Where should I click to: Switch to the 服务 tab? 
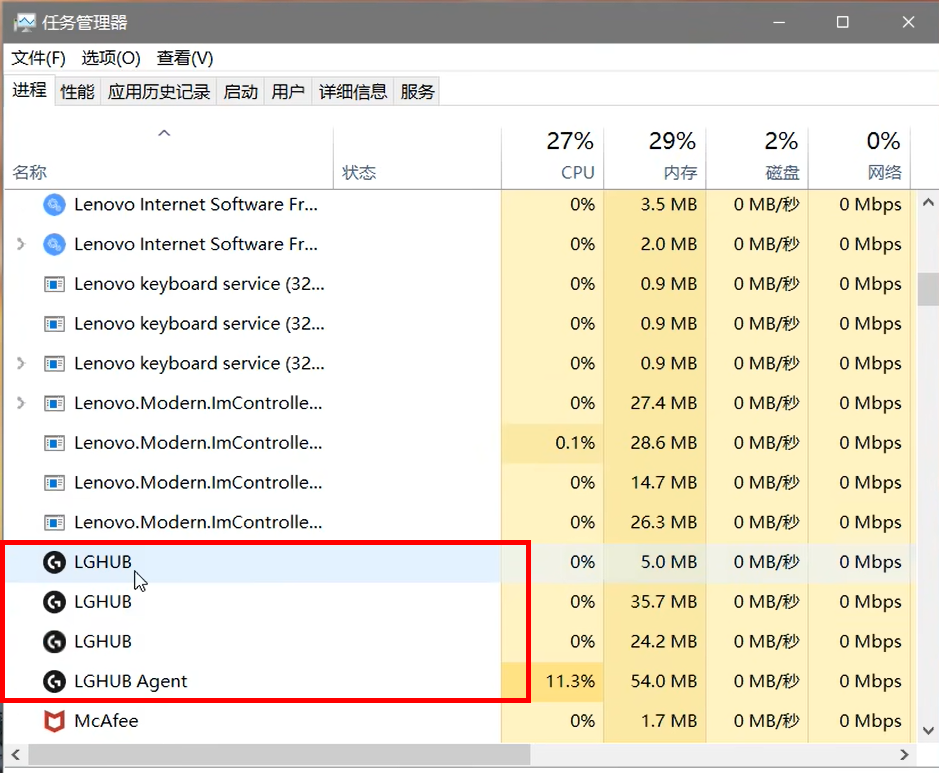coord(417,92)
